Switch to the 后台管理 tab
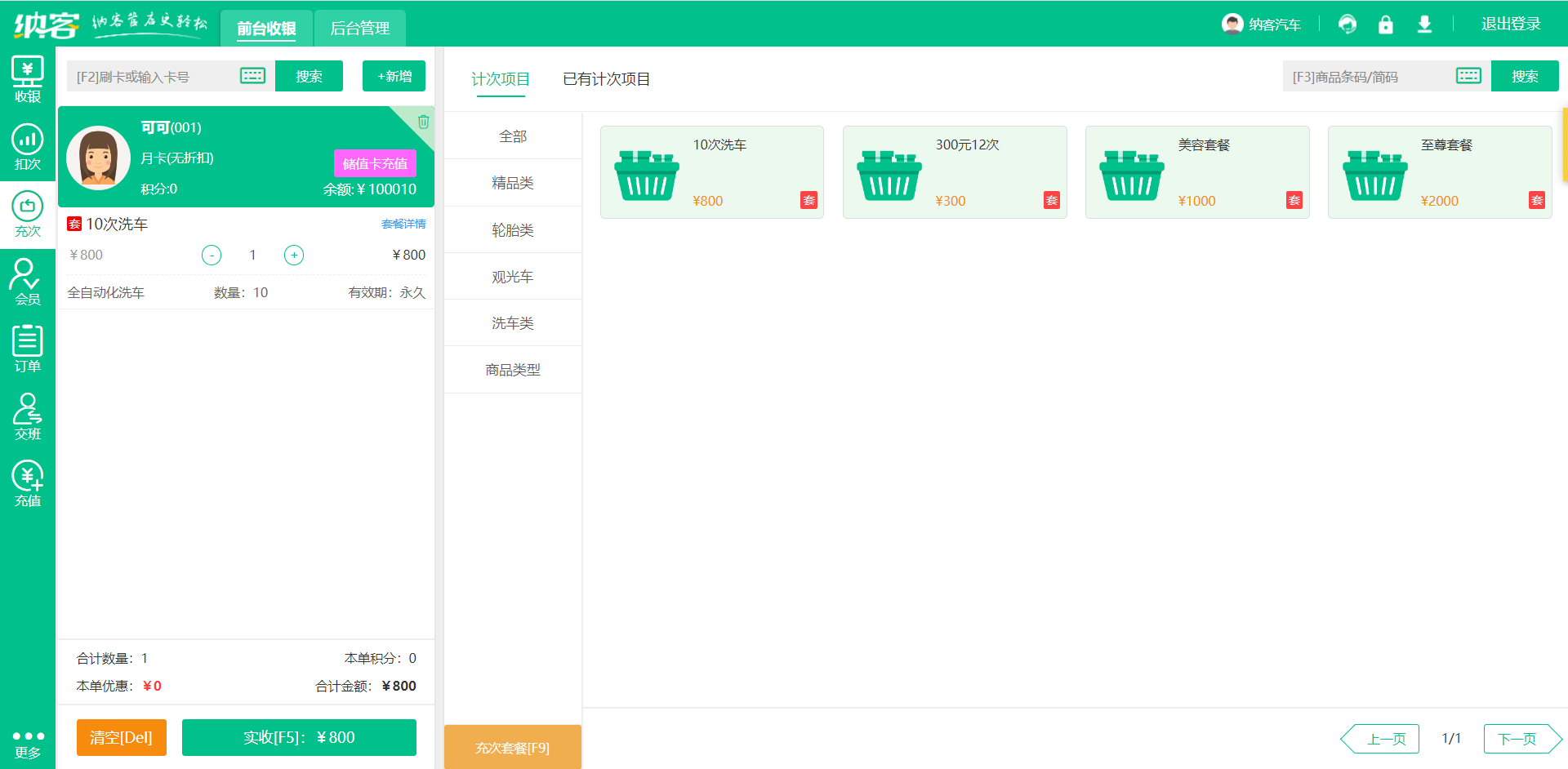This screenshot has width=1568, height=769. click(x=360, y=28)
